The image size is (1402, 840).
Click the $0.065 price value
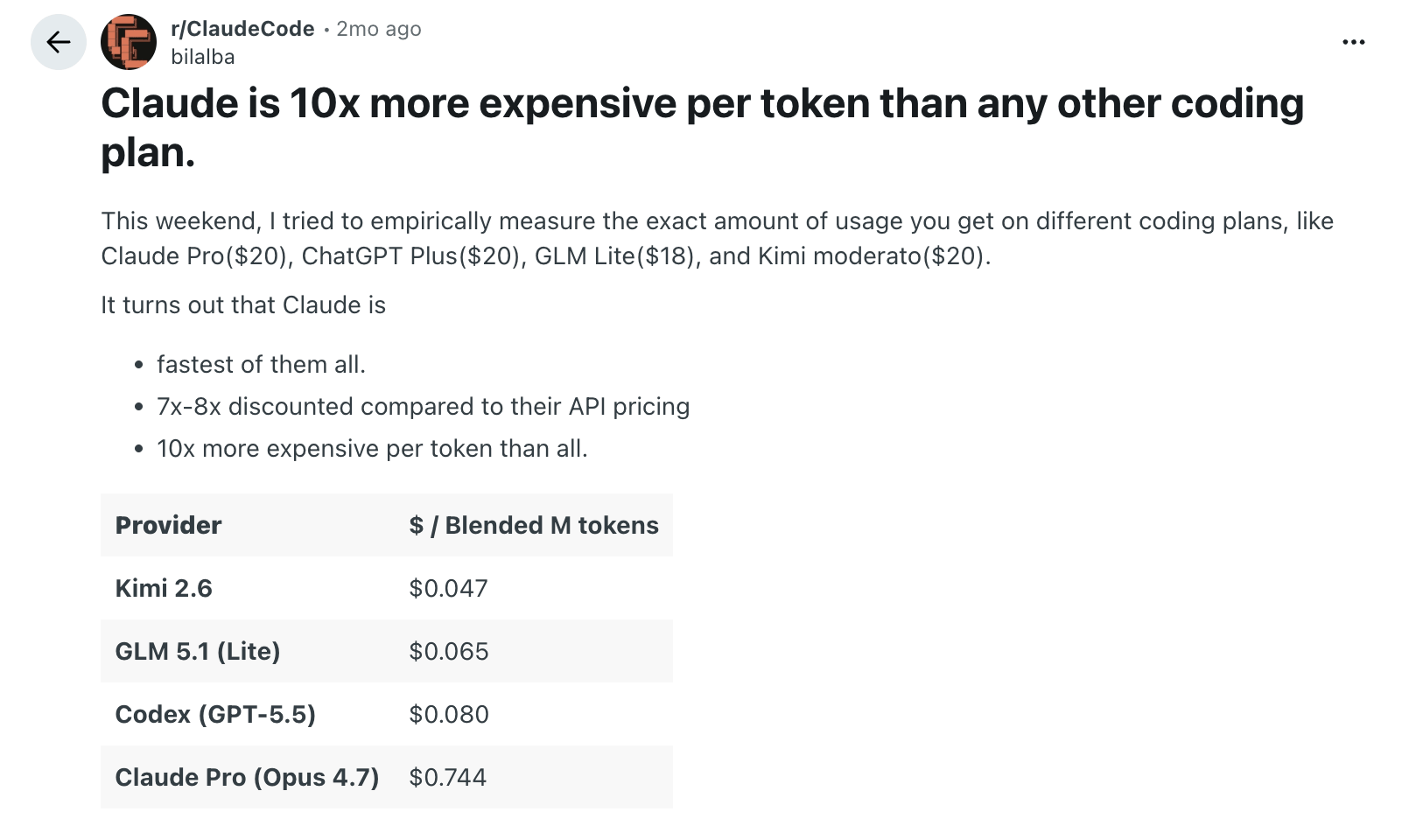click(x=449, y=651)
